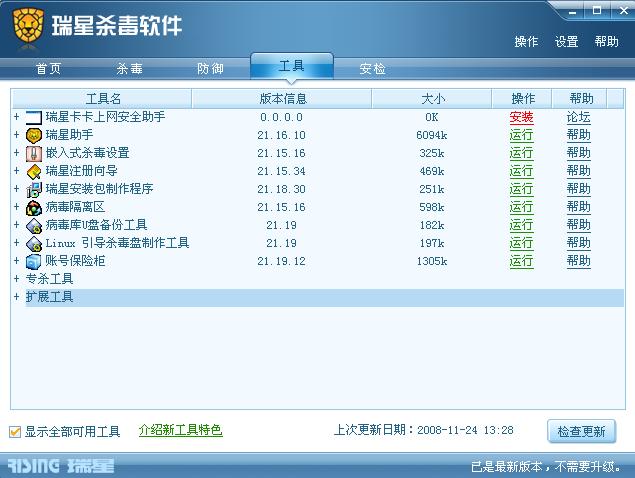Select the 专杀工具 row text

click(49, 279)
